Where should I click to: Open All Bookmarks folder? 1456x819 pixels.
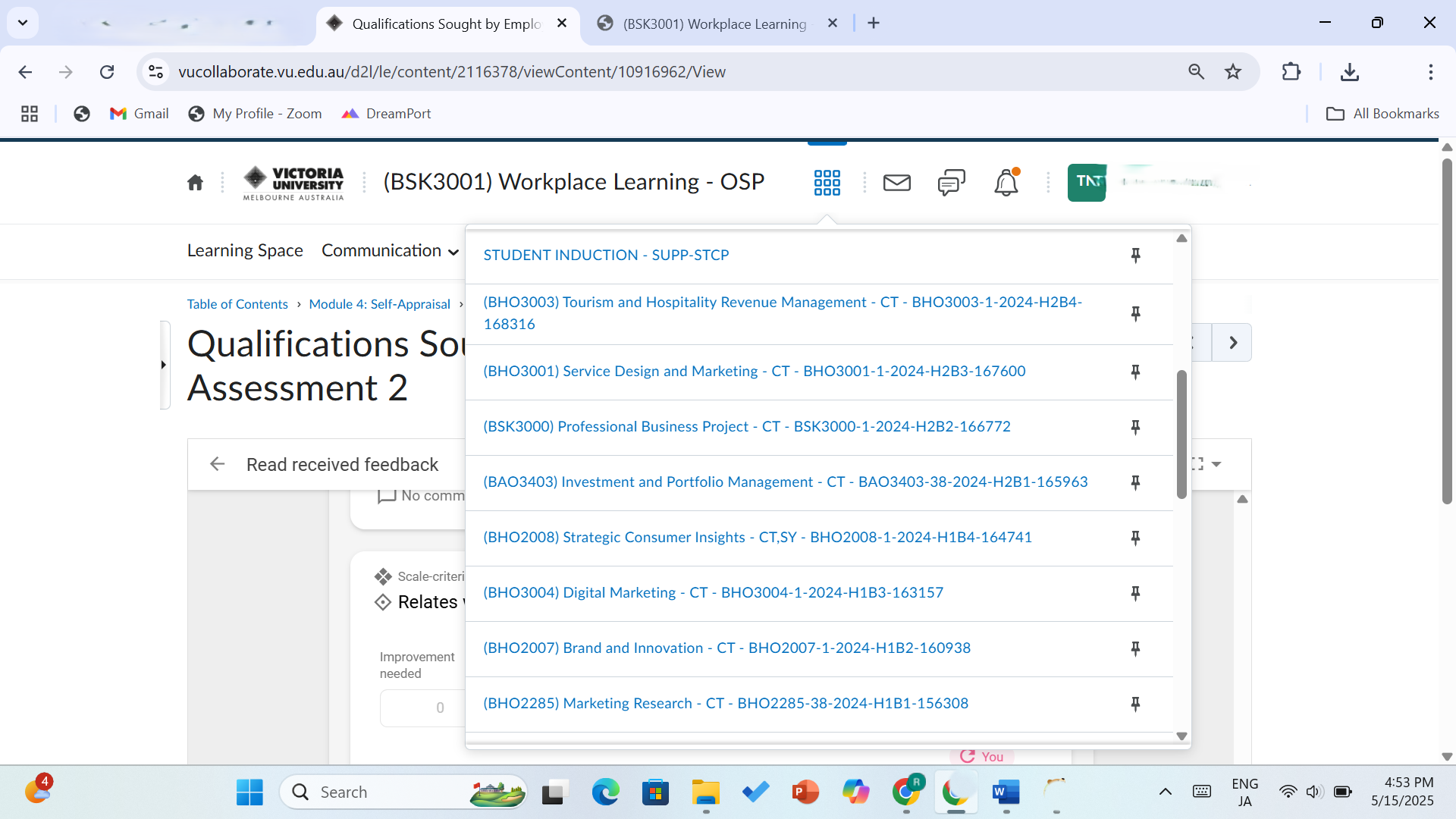click(1382, 114)
